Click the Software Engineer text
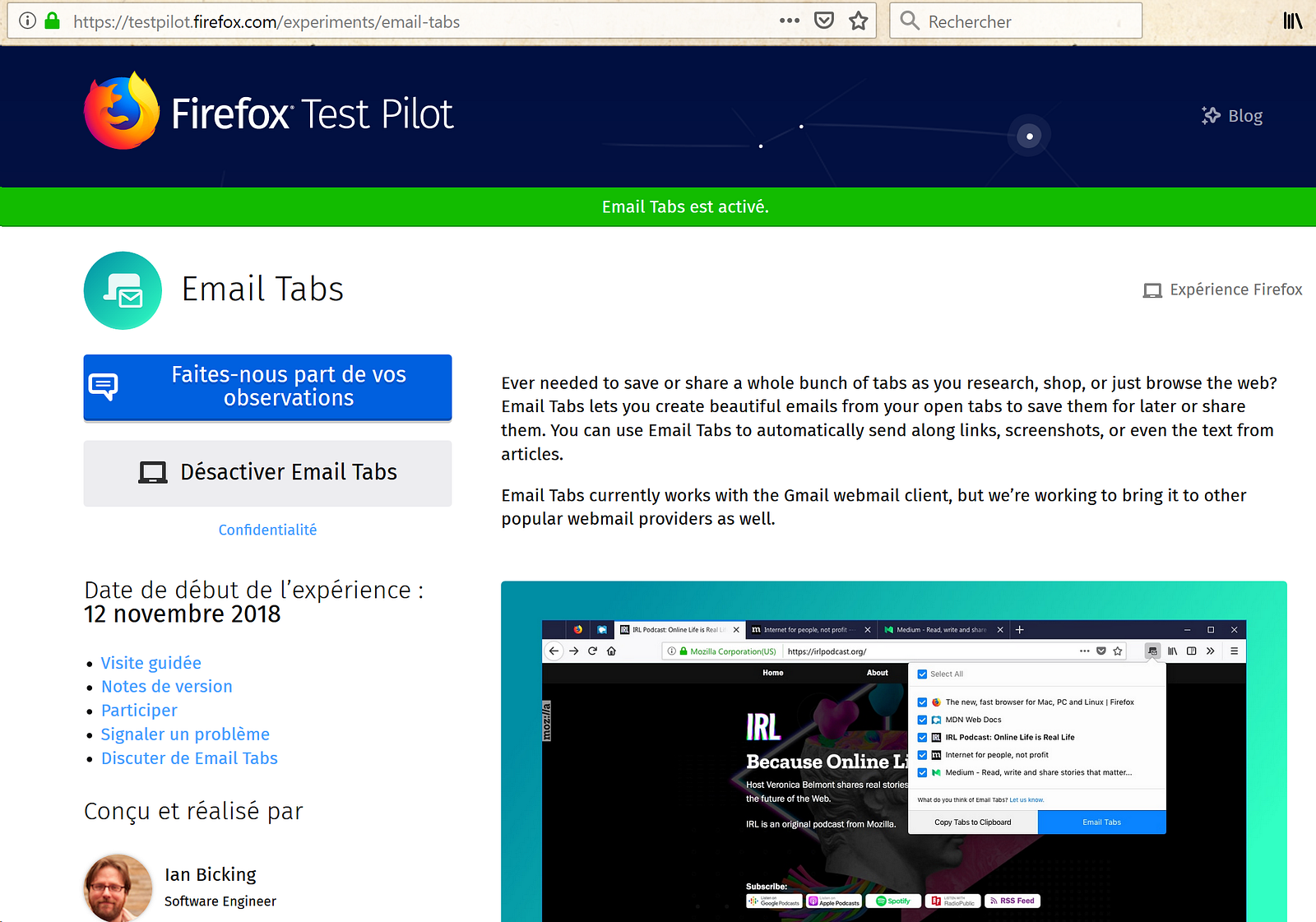This screenshot has height=922, width=1316. (x=220, y=901)
